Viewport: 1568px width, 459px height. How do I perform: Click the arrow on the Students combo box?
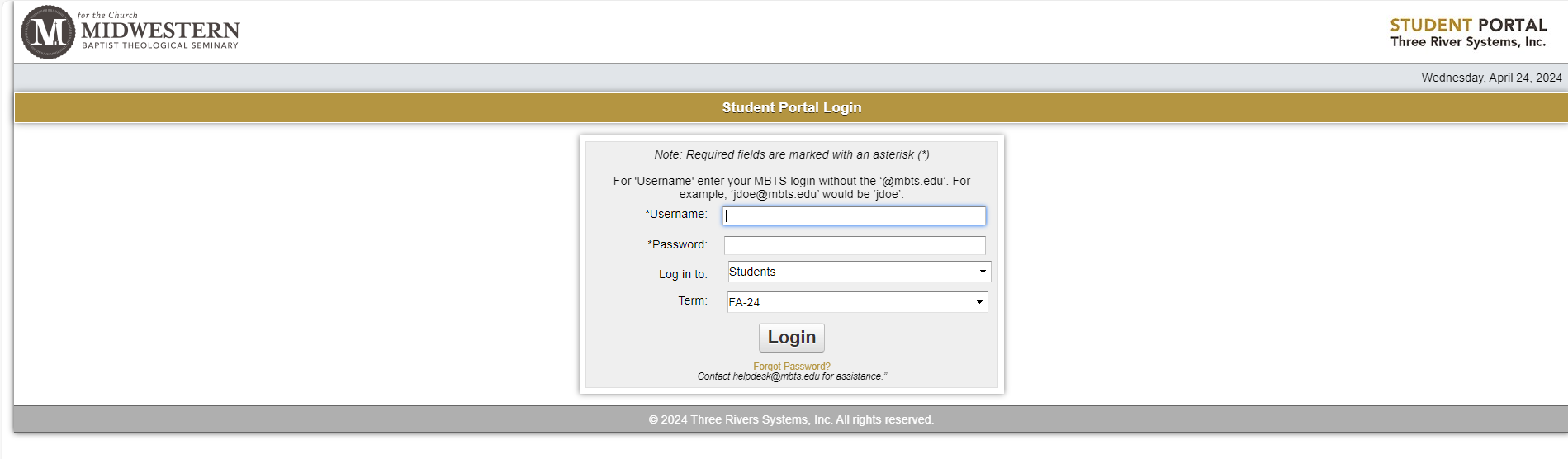982,272
